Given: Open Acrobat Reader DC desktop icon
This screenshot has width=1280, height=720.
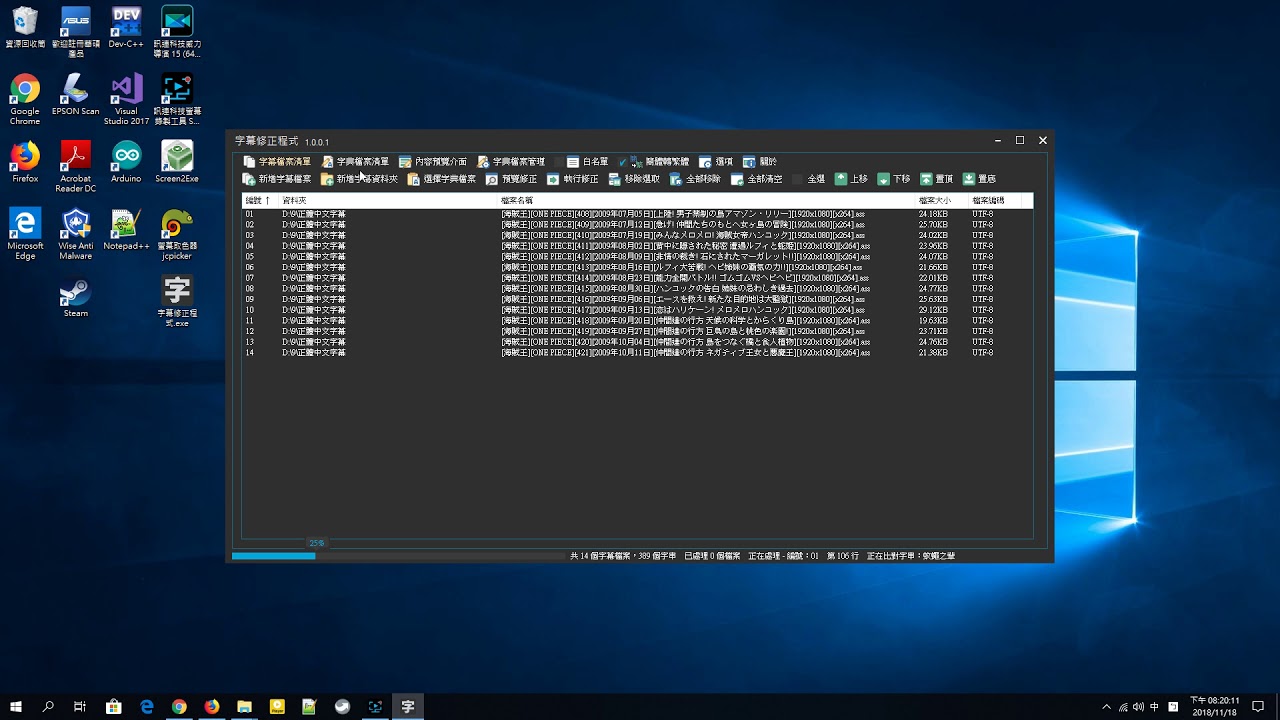Looking at the screenshot, I should [x=76, y=166].
